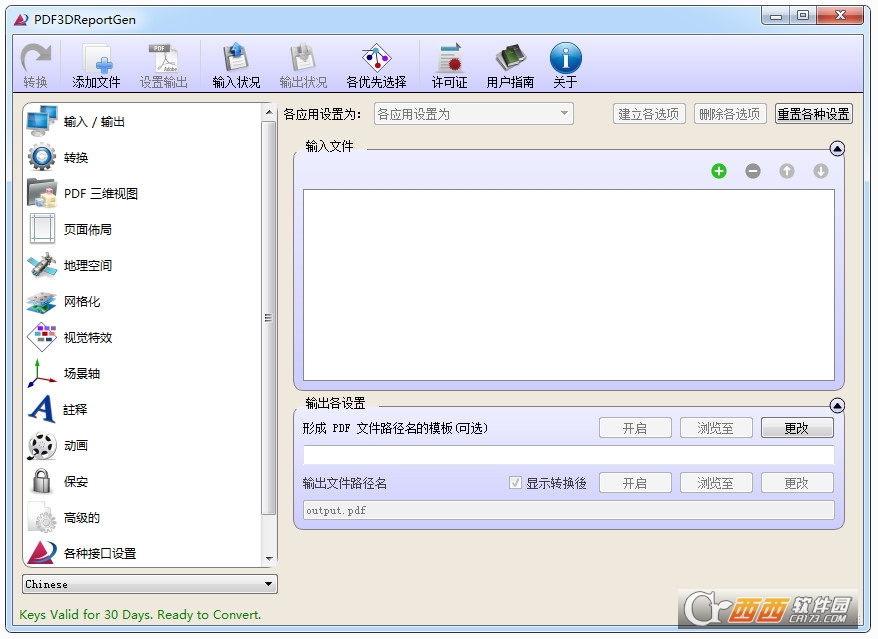Screen dimensions: 878x639
Task: Click 浏览至 button for 输出文件路径名
Action: click(716, 483)
